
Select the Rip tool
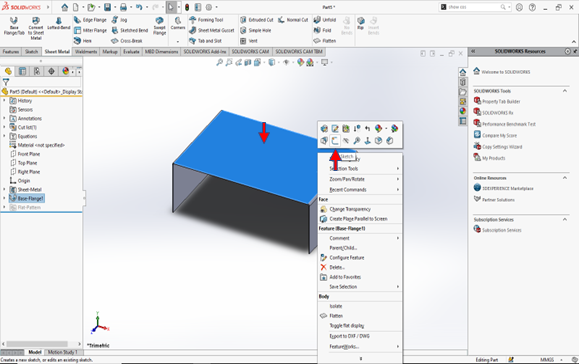[x=361, y=23]
